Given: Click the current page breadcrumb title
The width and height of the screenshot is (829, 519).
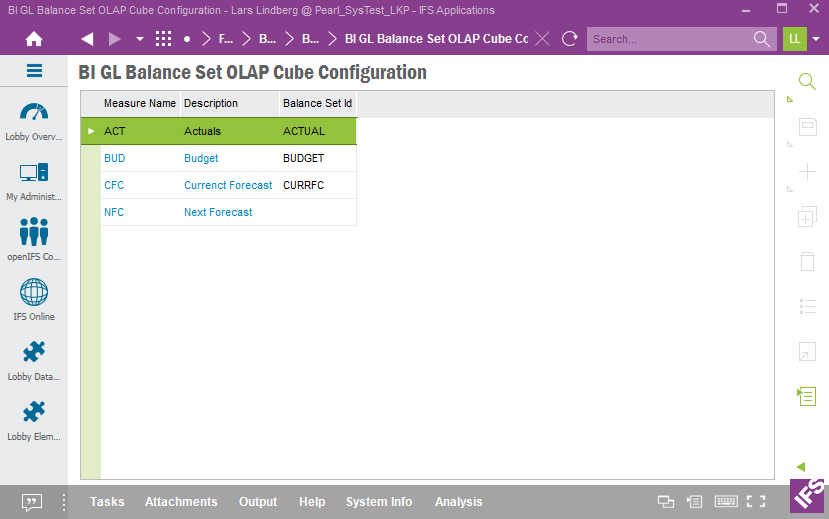Looking at the screenshot, I should coord(436,39).
